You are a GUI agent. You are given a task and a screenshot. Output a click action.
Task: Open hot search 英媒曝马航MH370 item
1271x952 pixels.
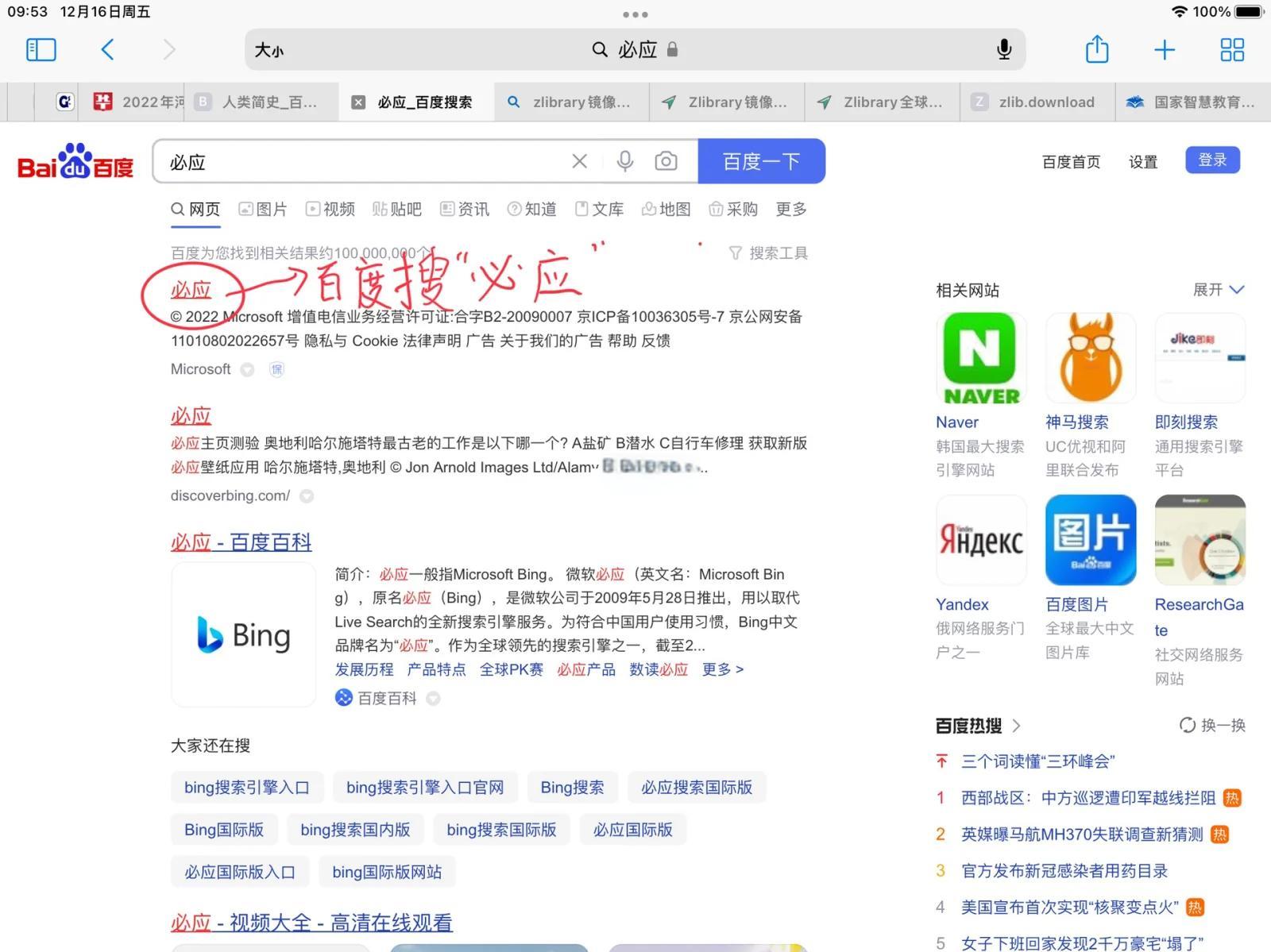[x=1082, y=834]
